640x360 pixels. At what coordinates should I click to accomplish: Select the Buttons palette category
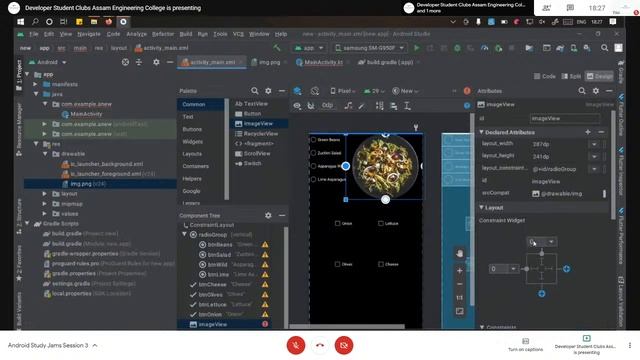[x=192, y=129]
